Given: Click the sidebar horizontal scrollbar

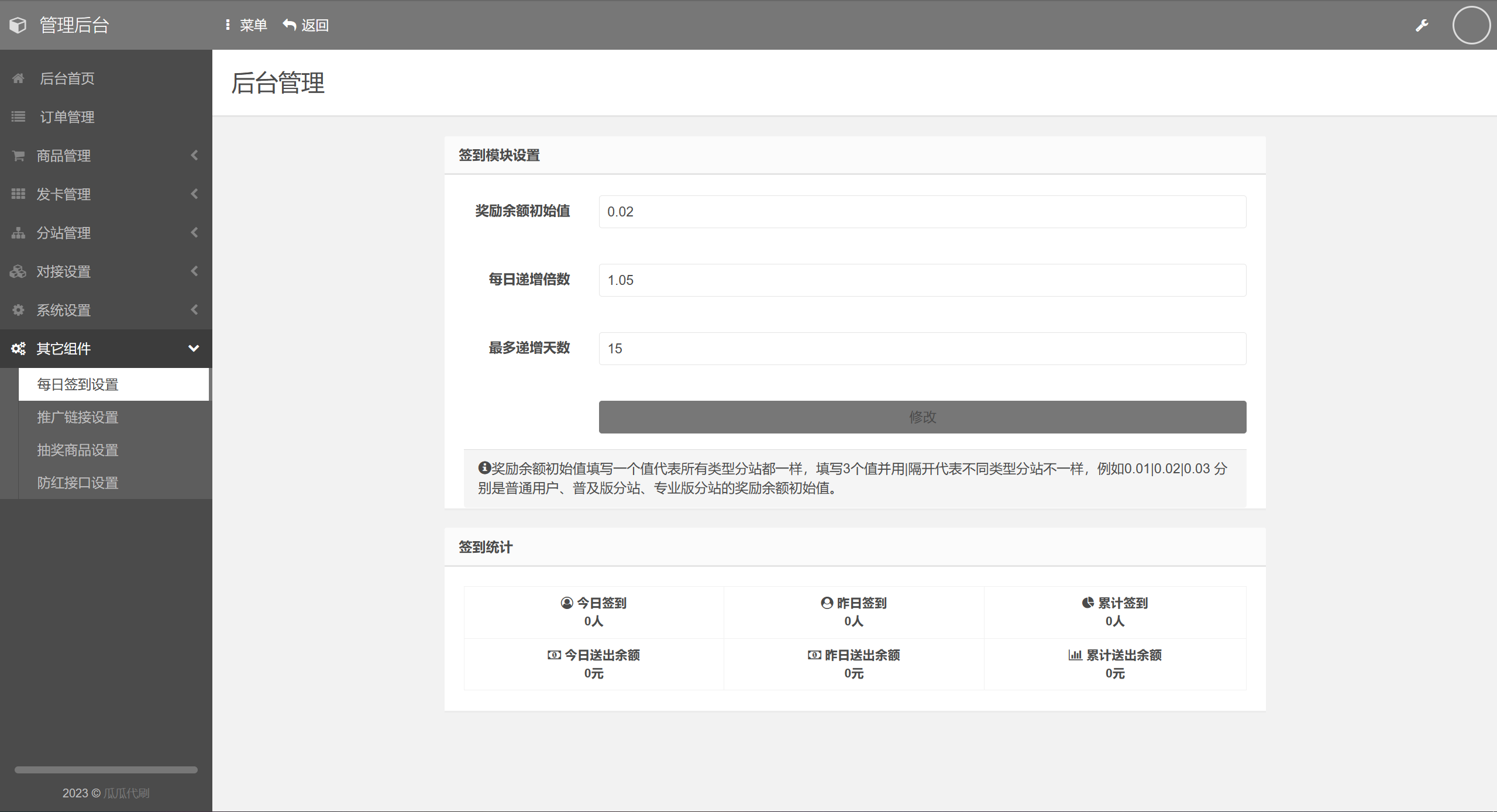Looking at the screenshot, I should pyautogui.click(x=106, y=770).
